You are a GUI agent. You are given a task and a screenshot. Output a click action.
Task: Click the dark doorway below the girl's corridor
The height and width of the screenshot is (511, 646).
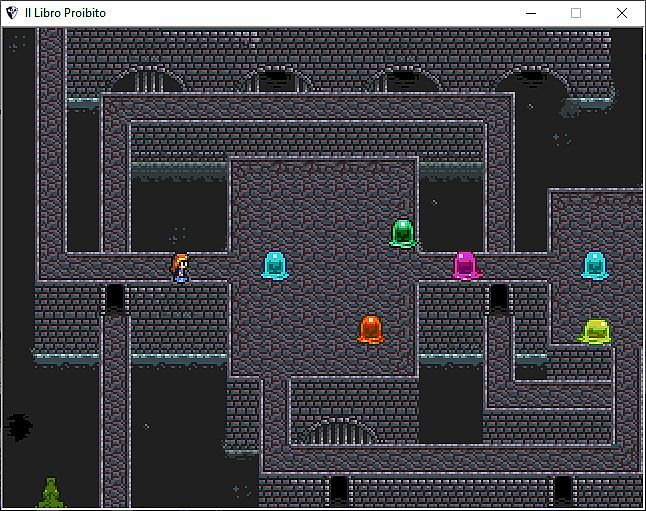coord(115,298)
